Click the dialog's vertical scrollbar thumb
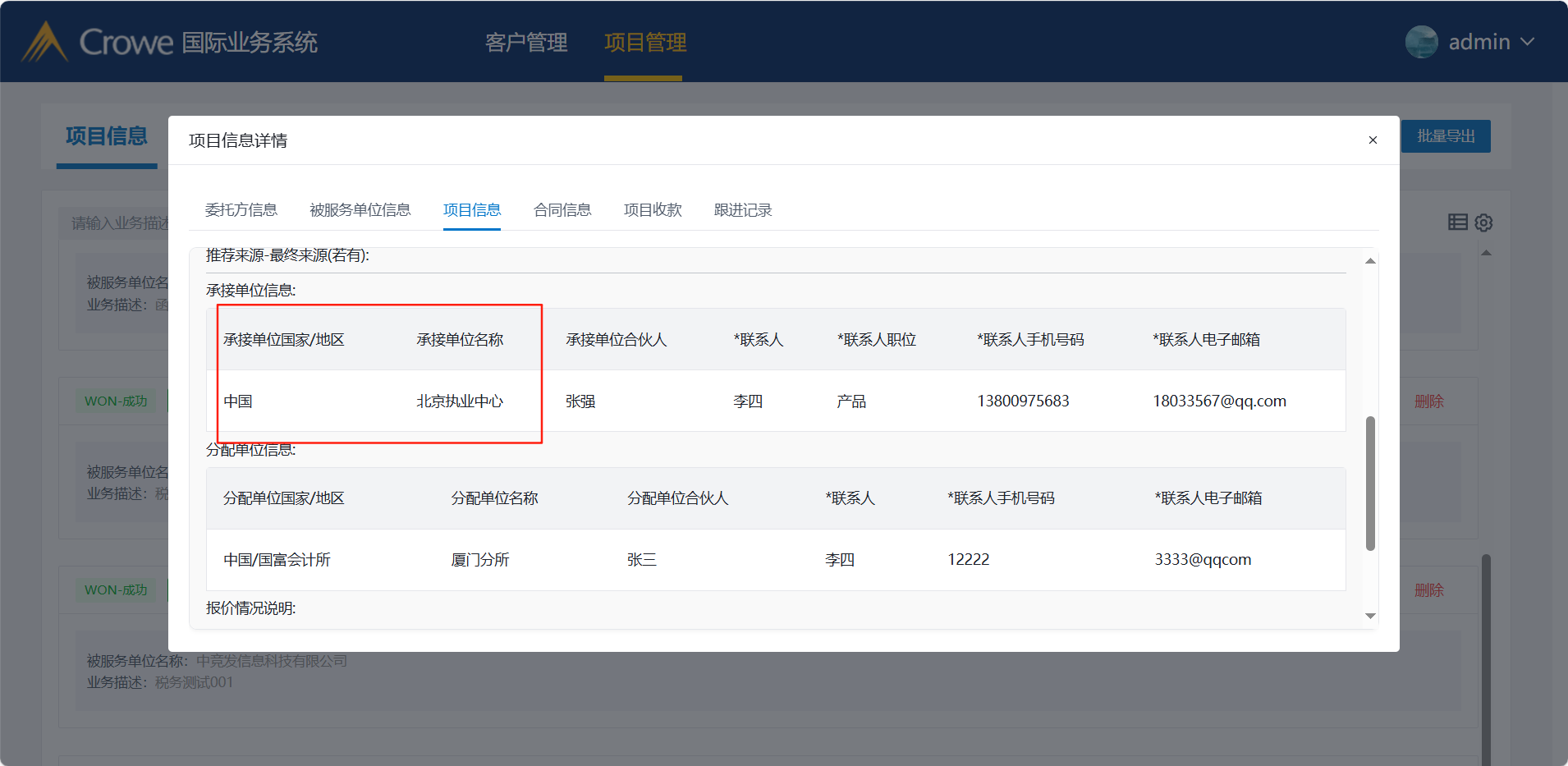1568x766 pixels. click(1370, 483)
